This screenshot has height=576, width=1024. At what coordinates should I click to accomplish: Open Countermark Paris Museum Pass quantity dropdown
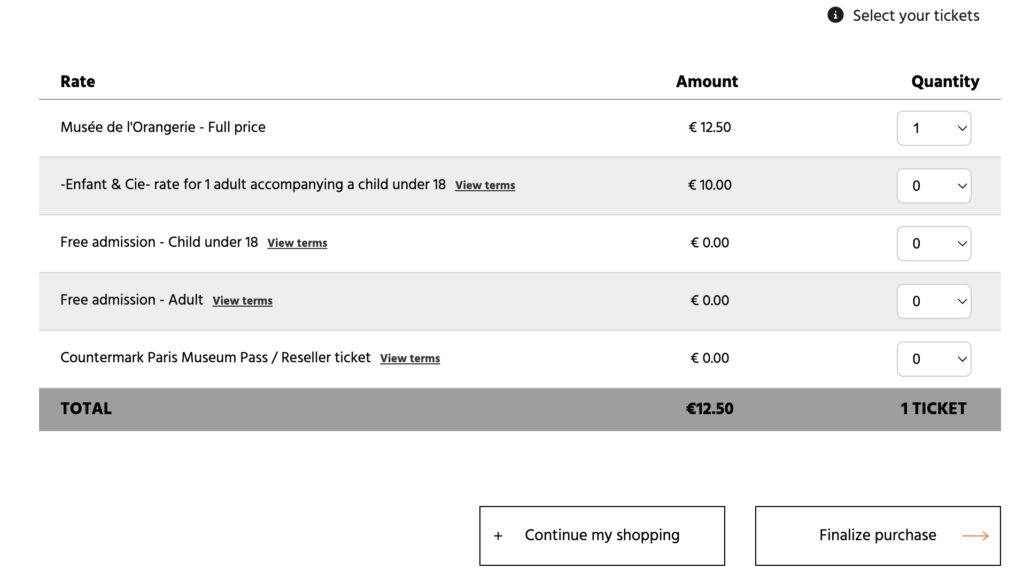click(x=934, y=359)
